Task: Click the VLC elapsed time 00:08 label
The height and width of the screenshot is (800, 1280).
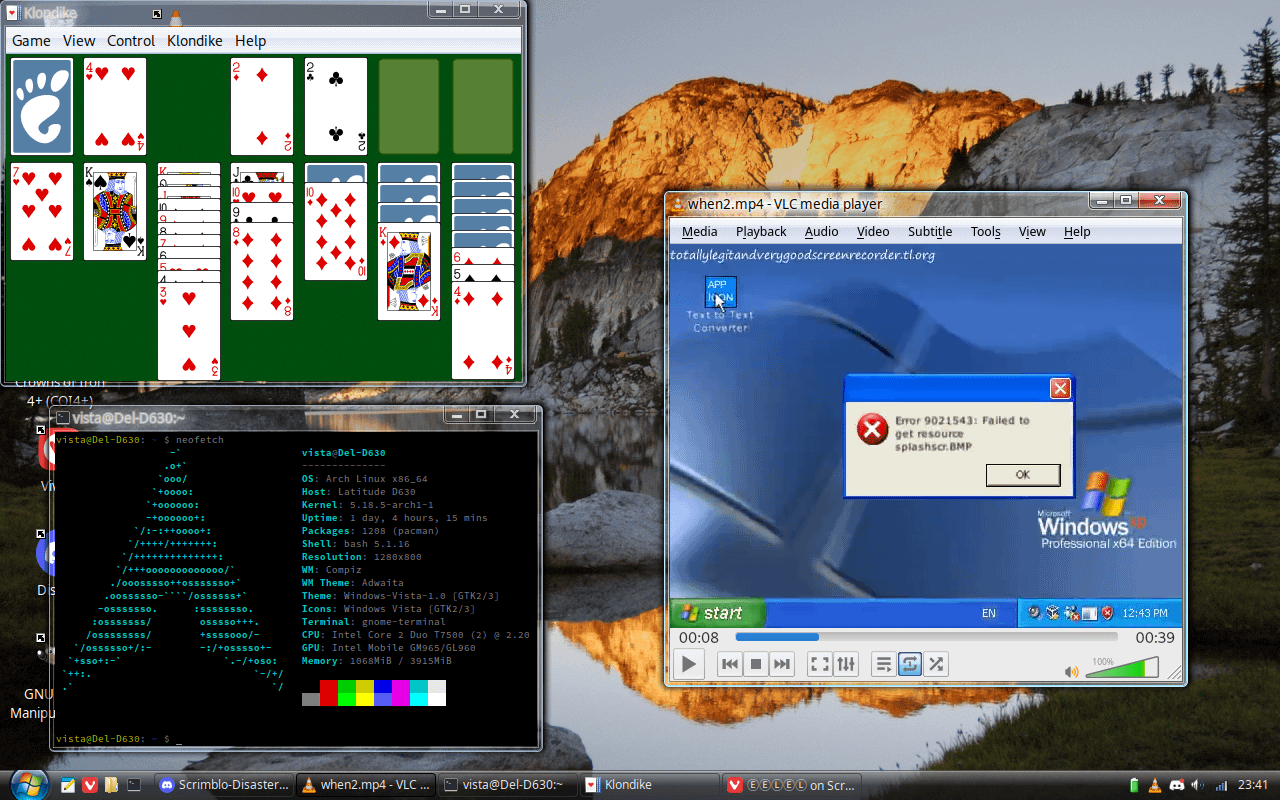Action: [699, 638]
